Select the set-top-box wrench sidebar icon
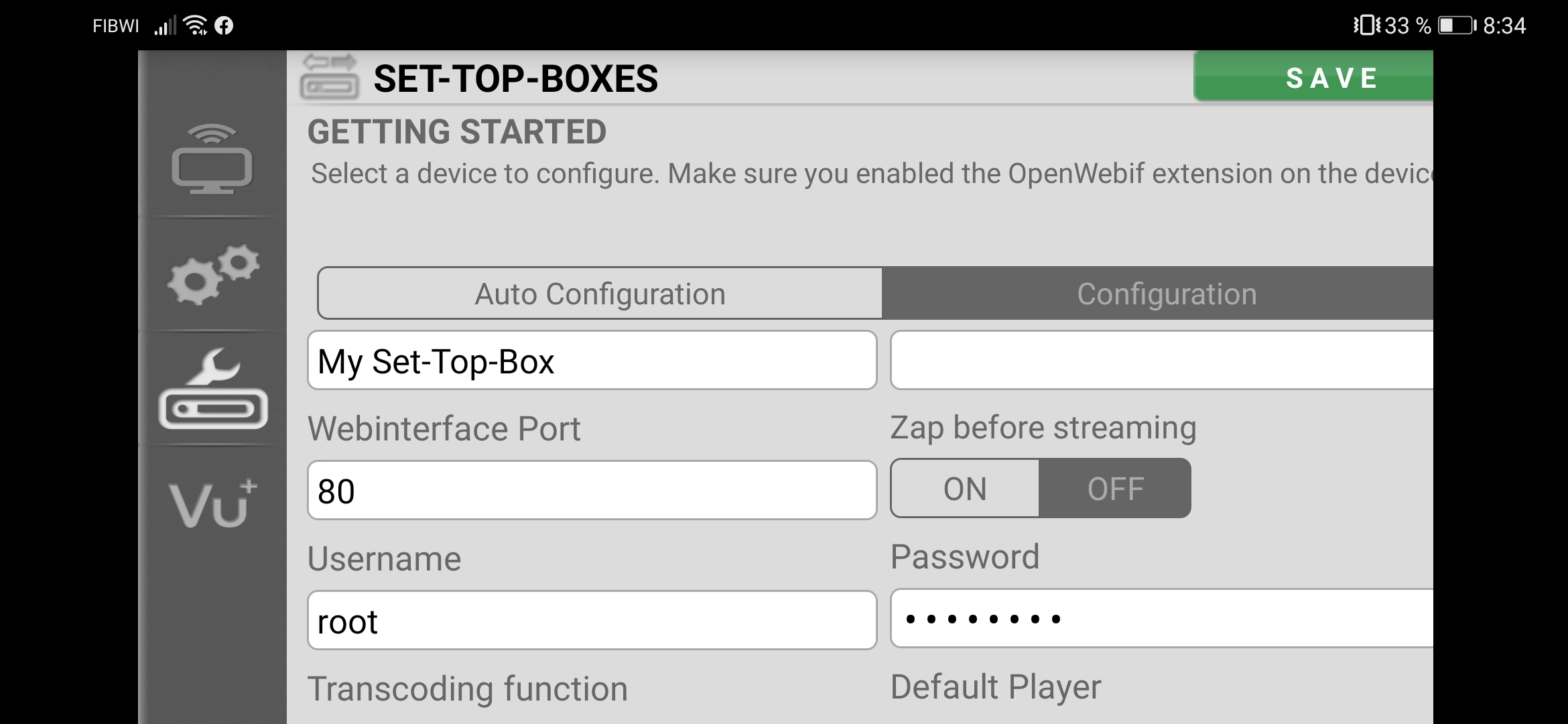The image size is (1568, 724). tap(212, 389)
